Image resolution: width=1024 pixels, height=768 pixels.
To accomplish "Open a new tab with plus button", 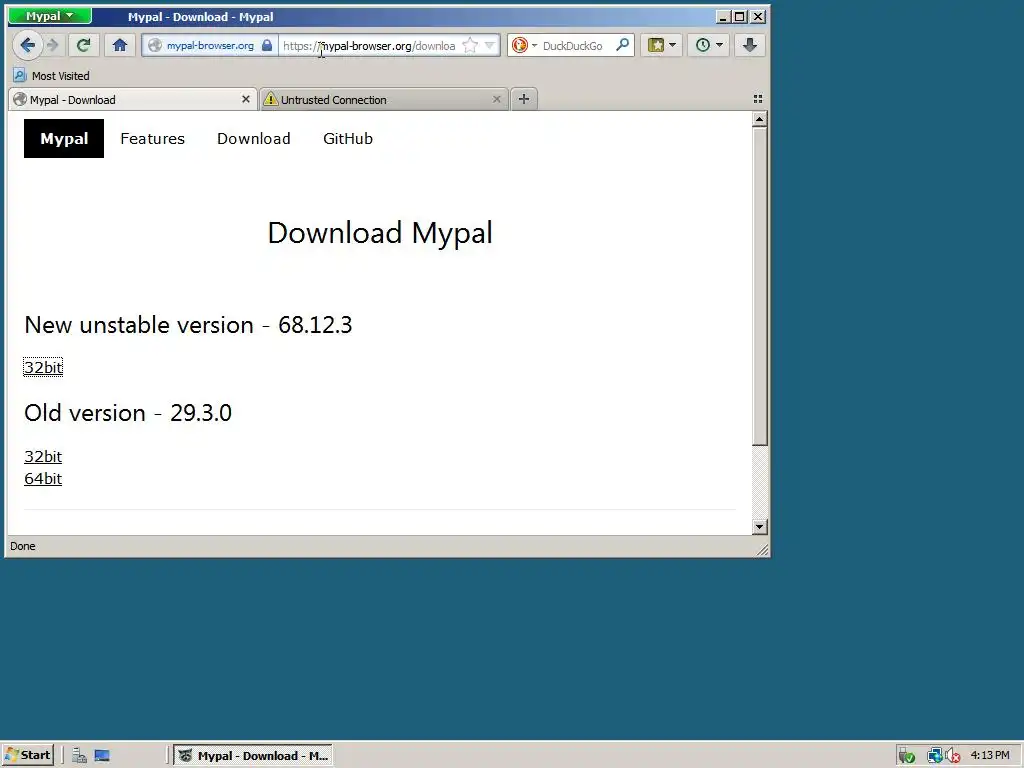I will pyautogui.click(x=524, y=99).
